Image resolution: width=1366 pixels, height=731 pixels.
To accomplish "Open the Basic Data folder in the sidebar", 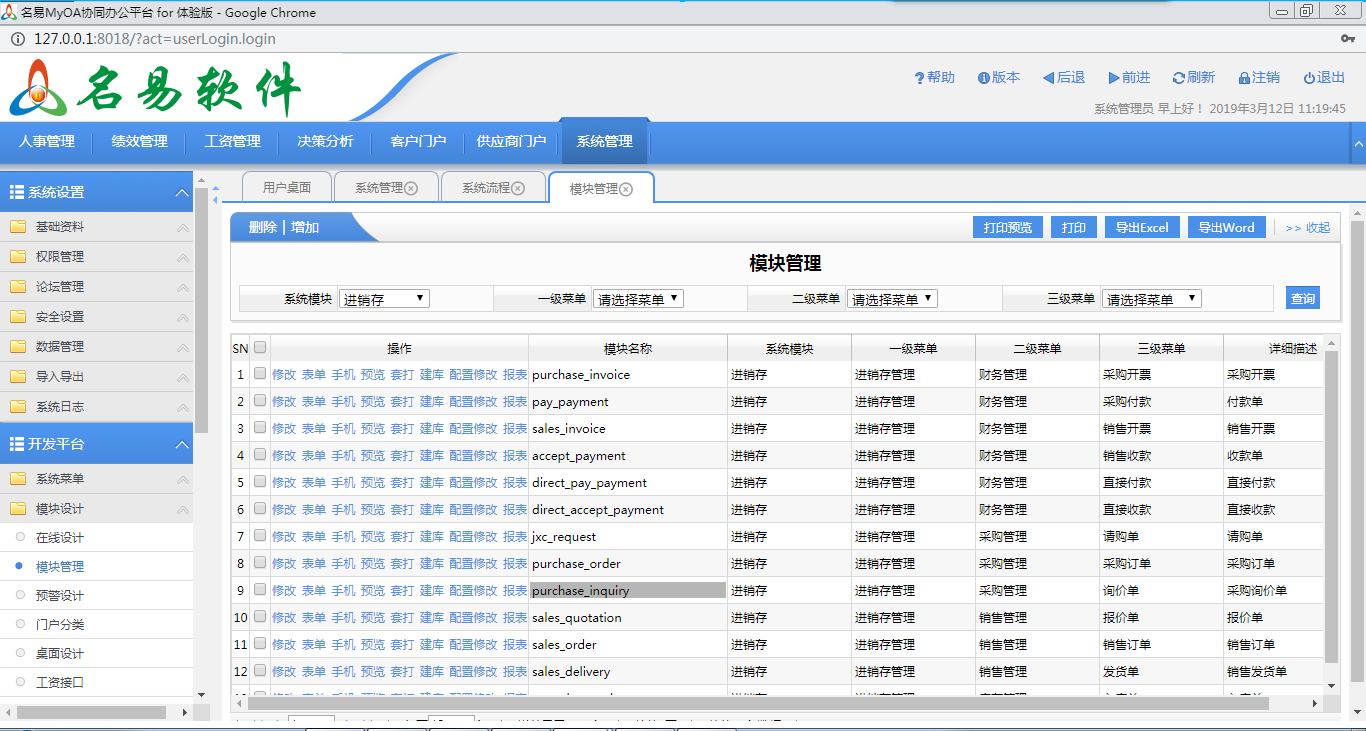I will click(x=60, y=227).
